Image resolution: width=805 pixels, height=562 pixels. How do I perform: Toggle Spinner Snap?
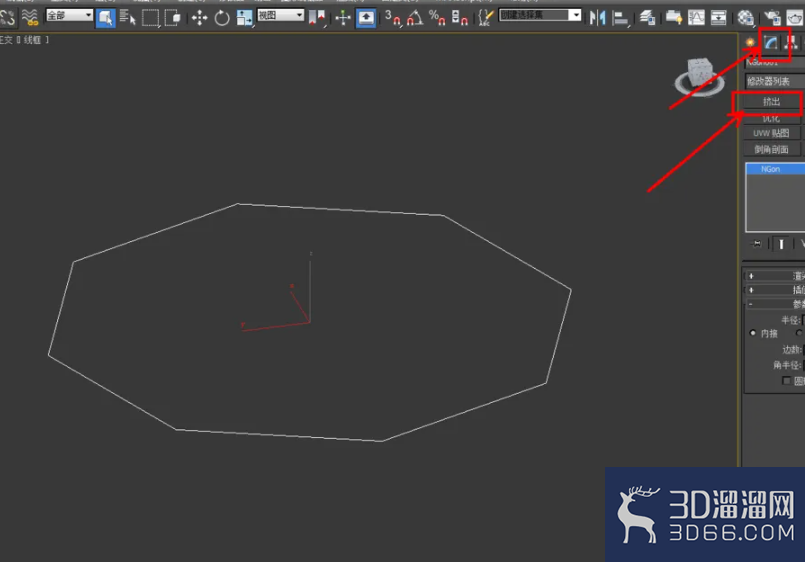tap(459, 18)
